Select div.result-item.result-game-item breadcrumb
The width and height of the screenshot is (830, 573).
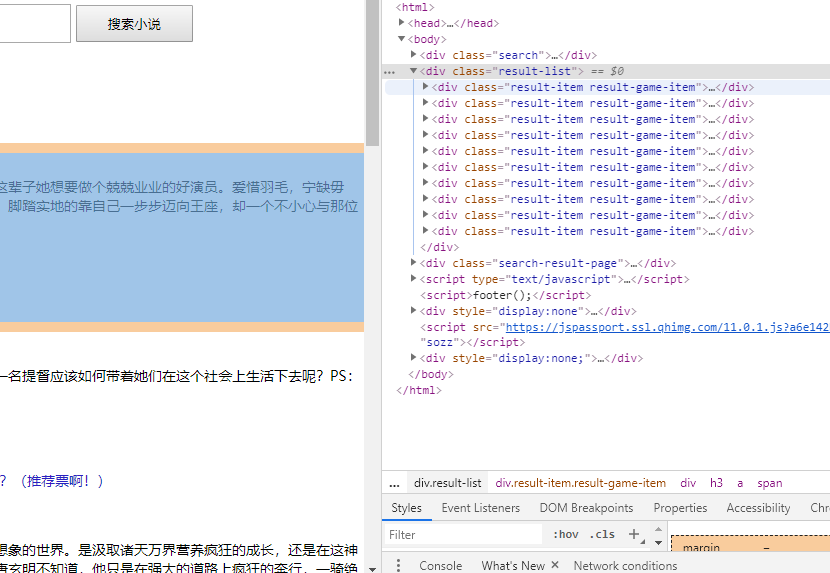tap(580, 482)
